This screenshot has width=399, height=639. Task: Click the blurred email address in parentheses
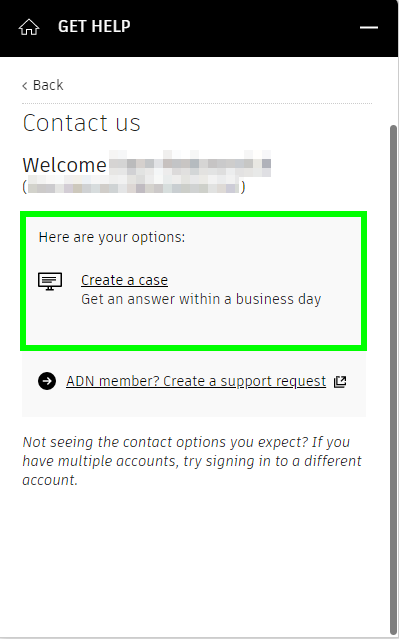click(x=134, y=187)
